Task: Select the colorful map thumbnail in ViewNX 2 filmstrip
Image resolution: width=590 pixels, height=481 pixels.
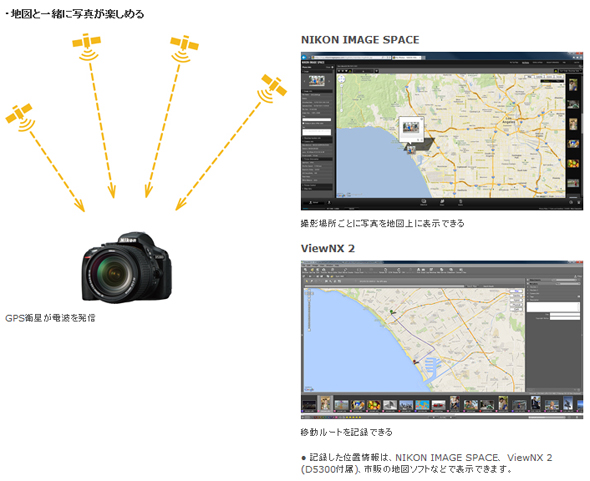Action: pyautogui.click(x=422, y=405)
